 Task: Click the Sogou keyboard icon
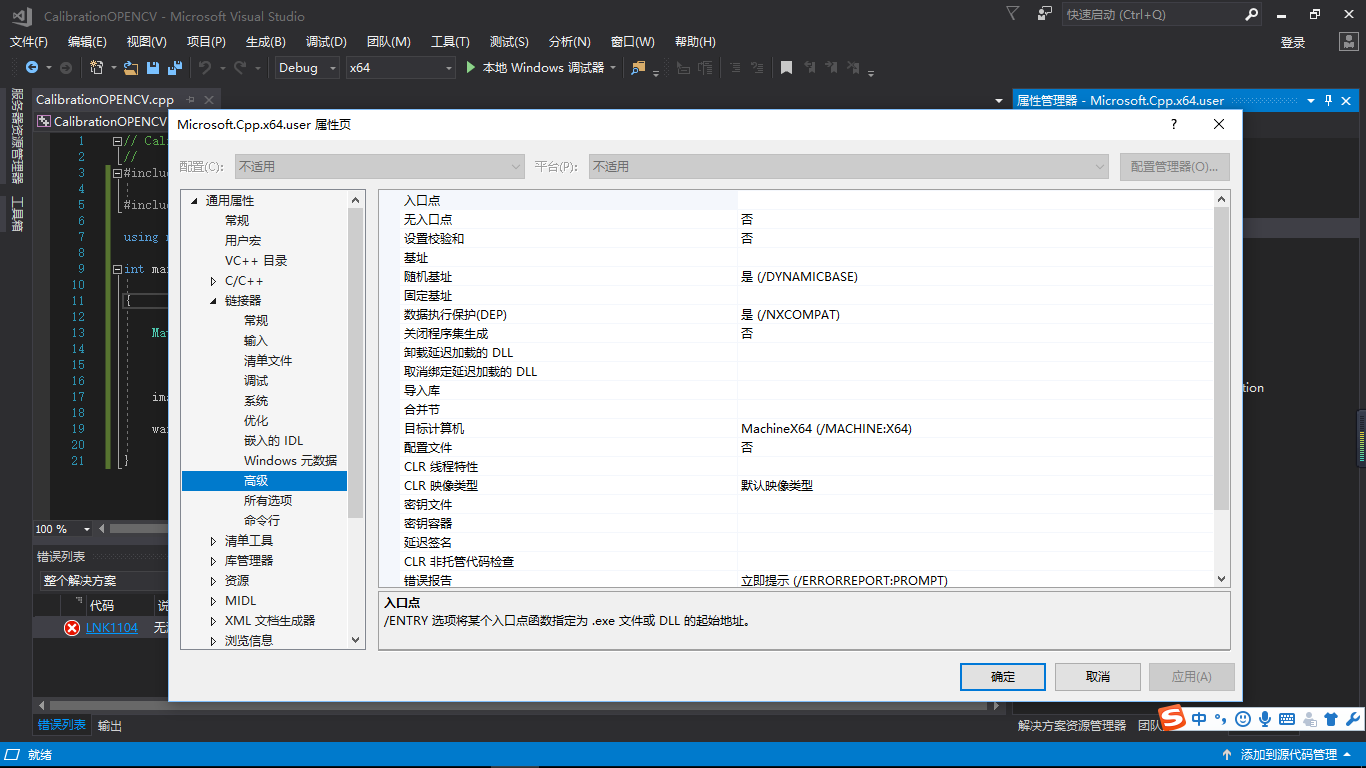[x=1287, y=719]
